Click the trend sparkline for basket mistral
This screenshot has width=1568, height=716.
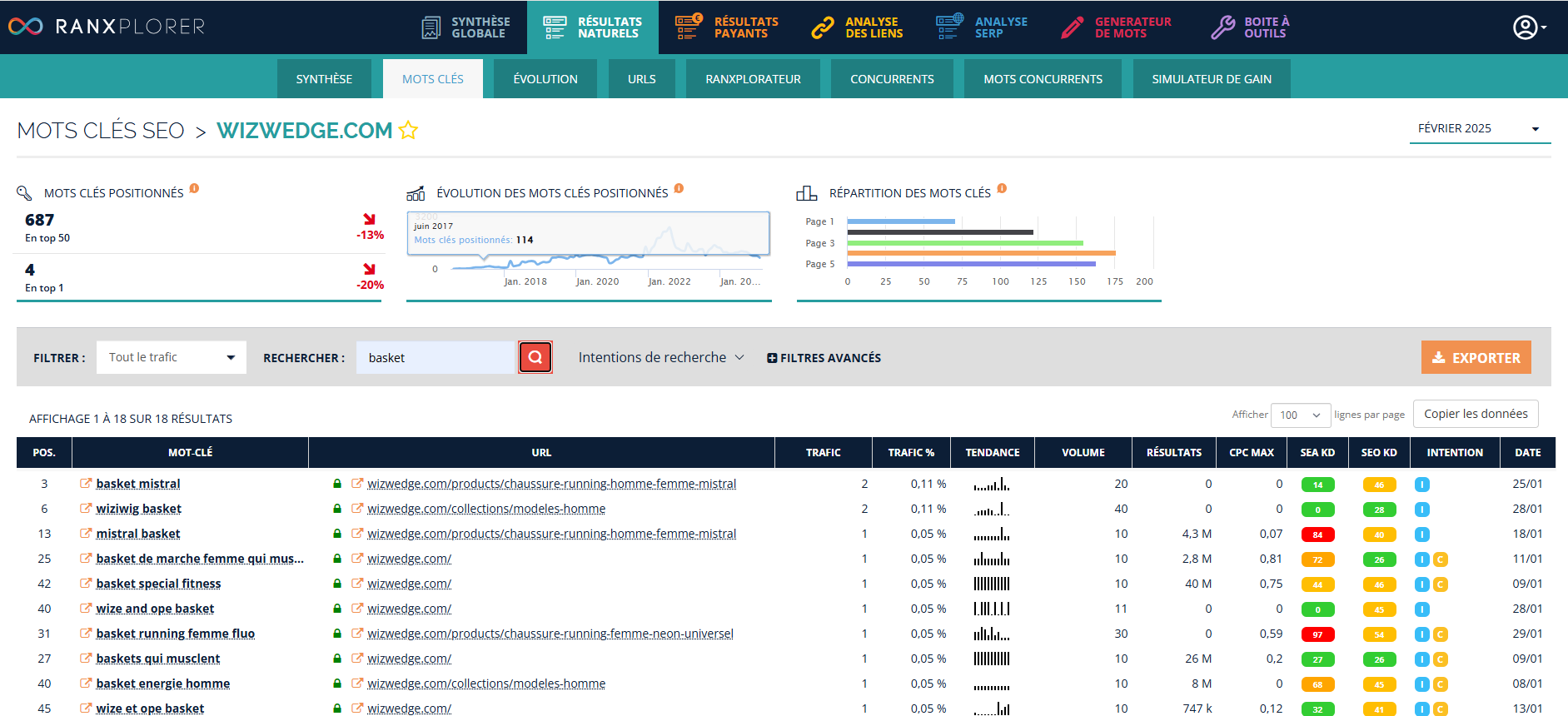[992, 484]
